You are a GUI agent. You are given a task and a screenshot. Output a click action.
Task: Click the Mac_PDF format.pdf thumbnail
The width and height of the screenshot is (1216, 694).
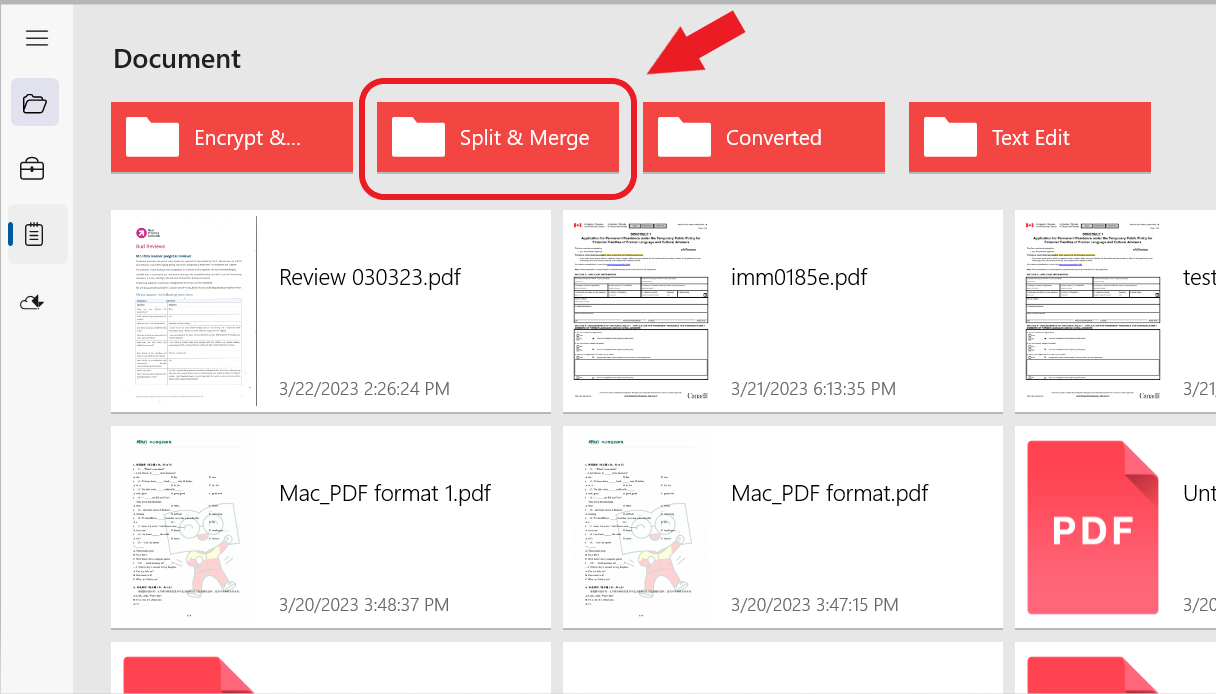point(640,527)
